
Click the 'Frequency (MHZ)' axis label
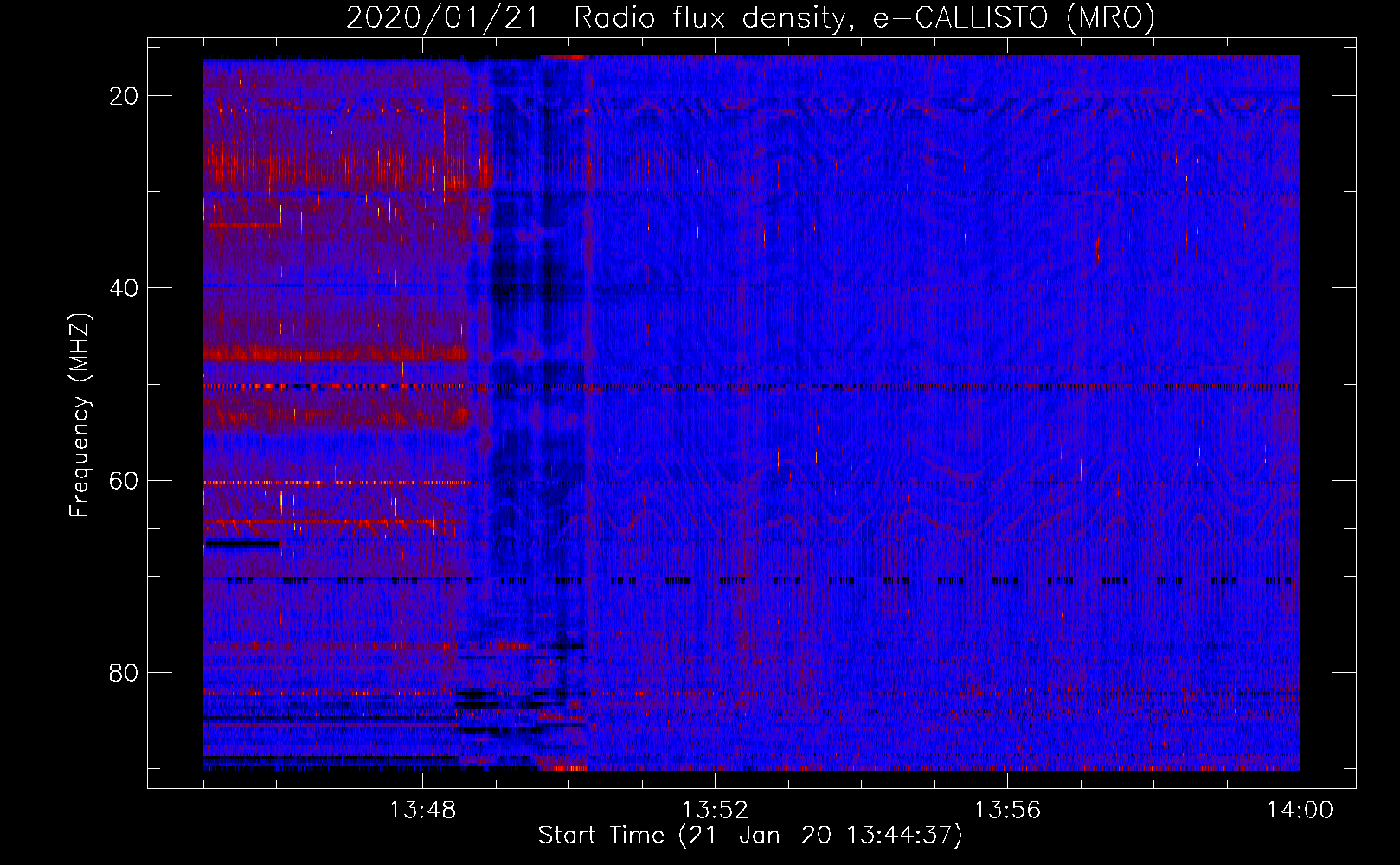tap(80, 415)
